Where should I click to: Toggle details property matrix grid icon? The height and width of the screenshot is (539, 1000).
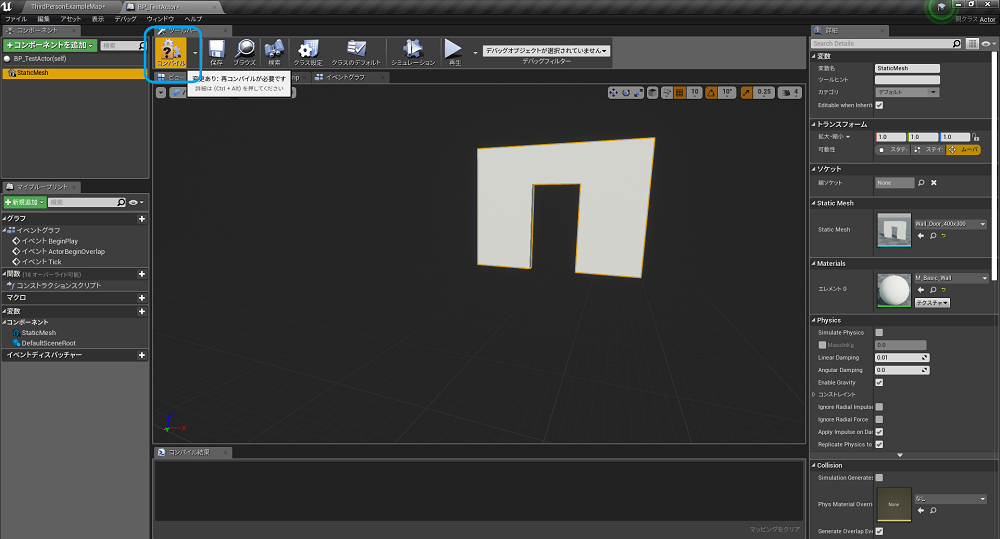972,43
